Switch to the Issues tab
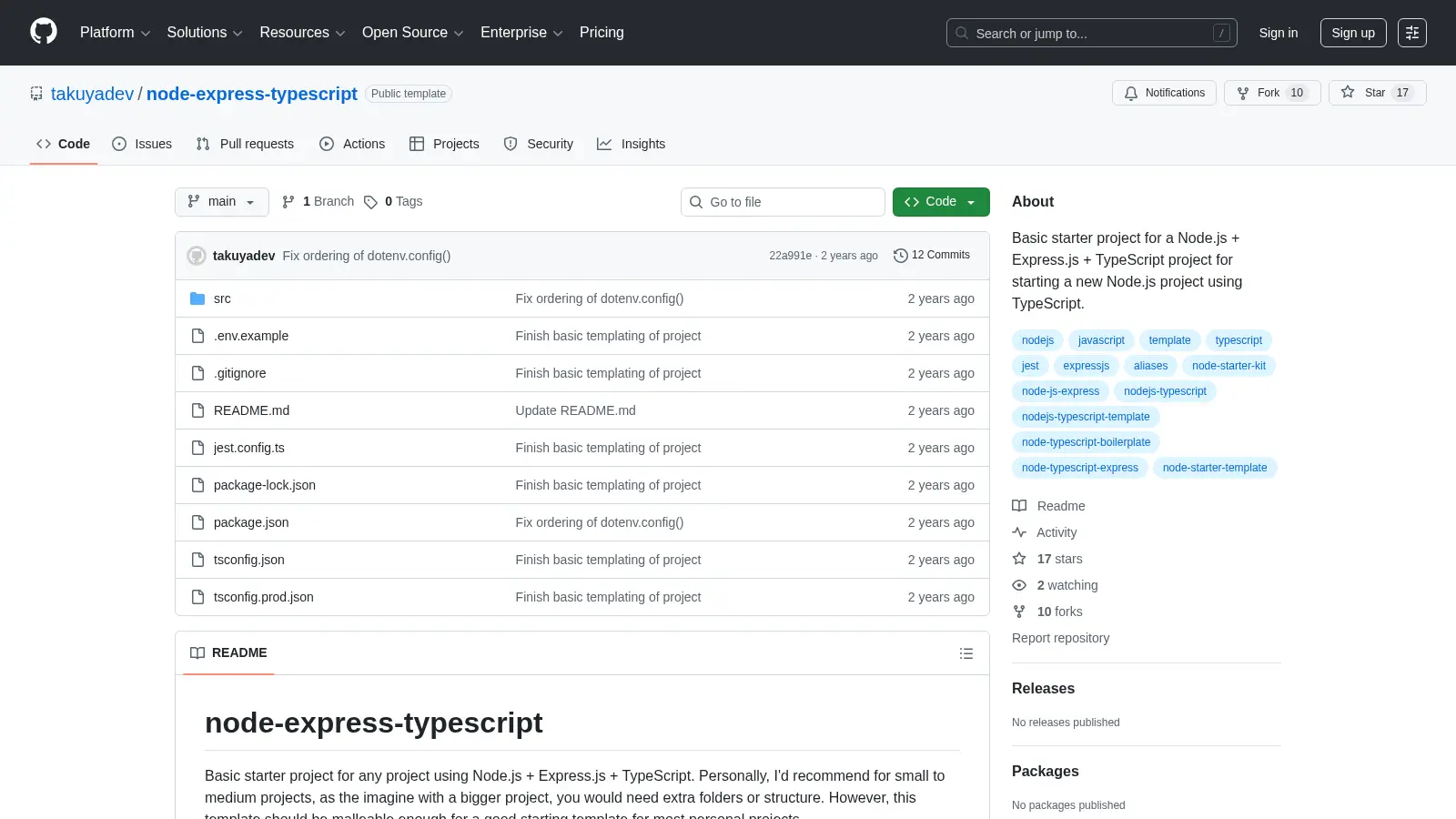 [142, 144]
